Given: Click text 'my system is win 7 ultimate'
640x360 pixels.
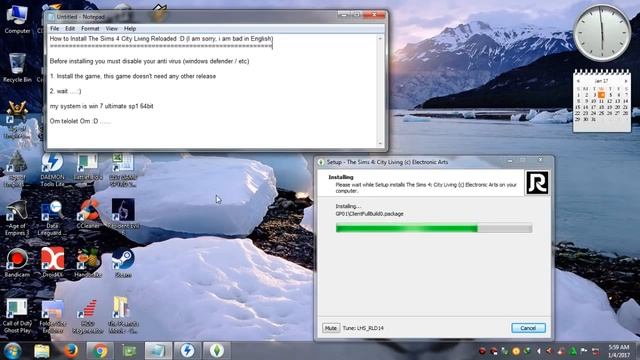Looking at the screenshot, I should 102,106.
